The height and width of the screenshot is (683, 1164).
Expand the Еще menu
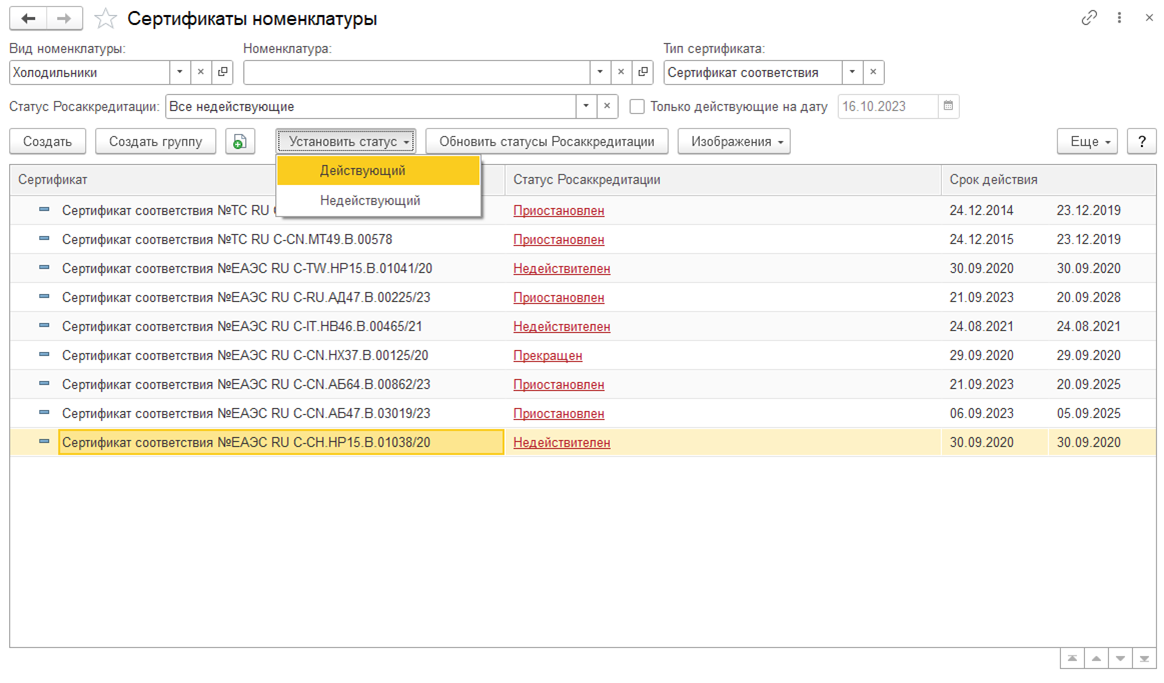(x=1087, y=142)
